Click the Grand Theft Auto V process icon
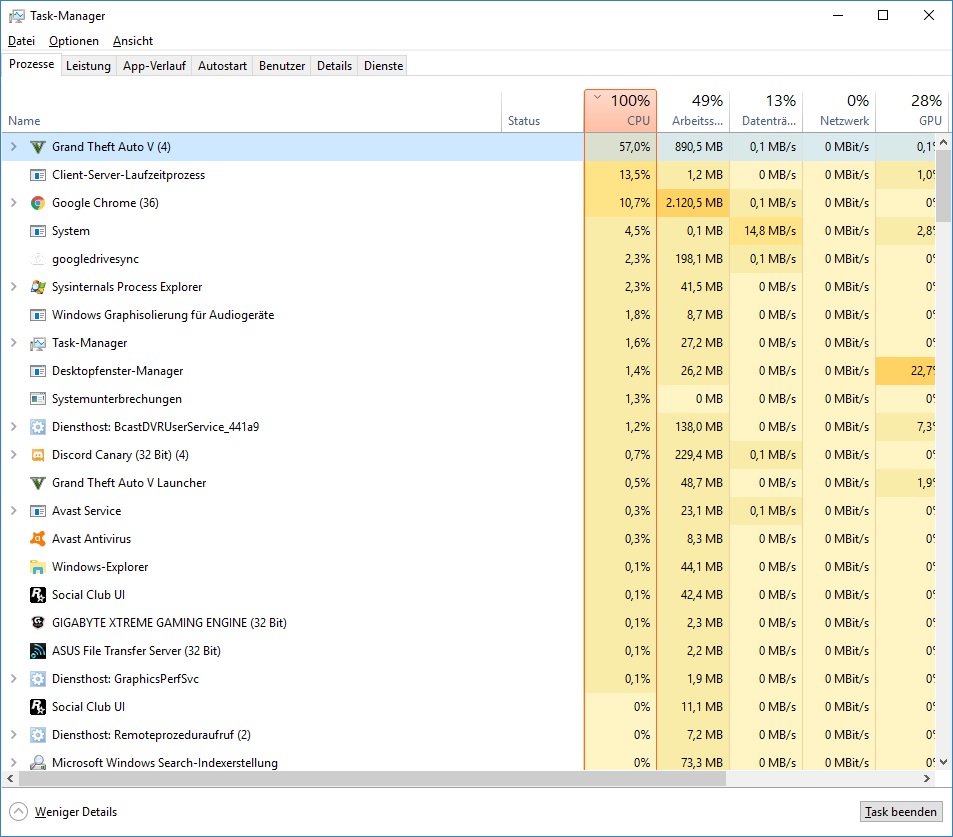 [38, 147]
